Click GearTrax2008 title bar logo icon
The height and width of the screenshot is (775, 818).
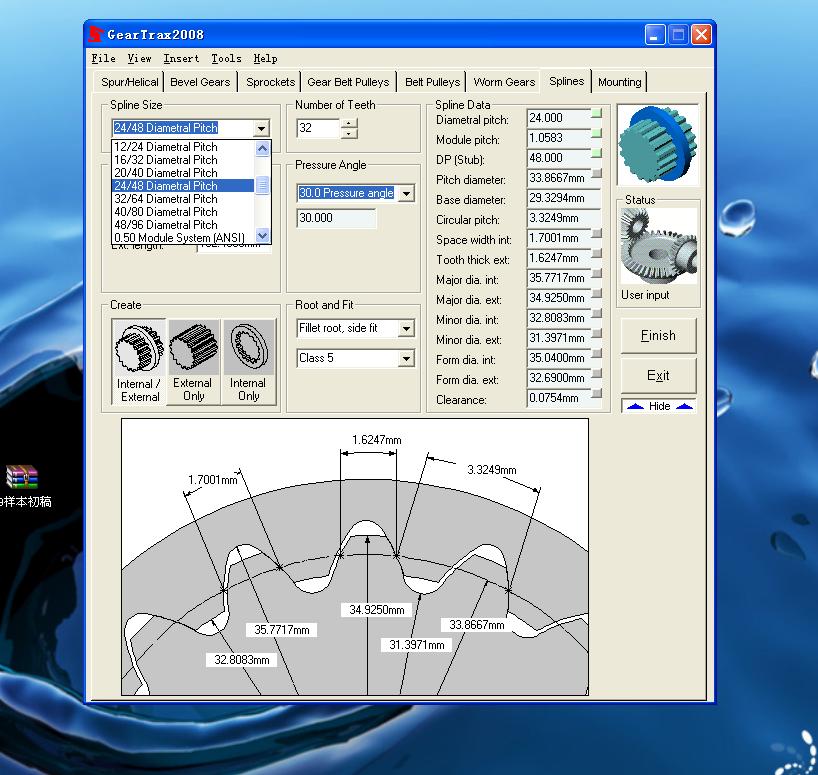(95, 34)
